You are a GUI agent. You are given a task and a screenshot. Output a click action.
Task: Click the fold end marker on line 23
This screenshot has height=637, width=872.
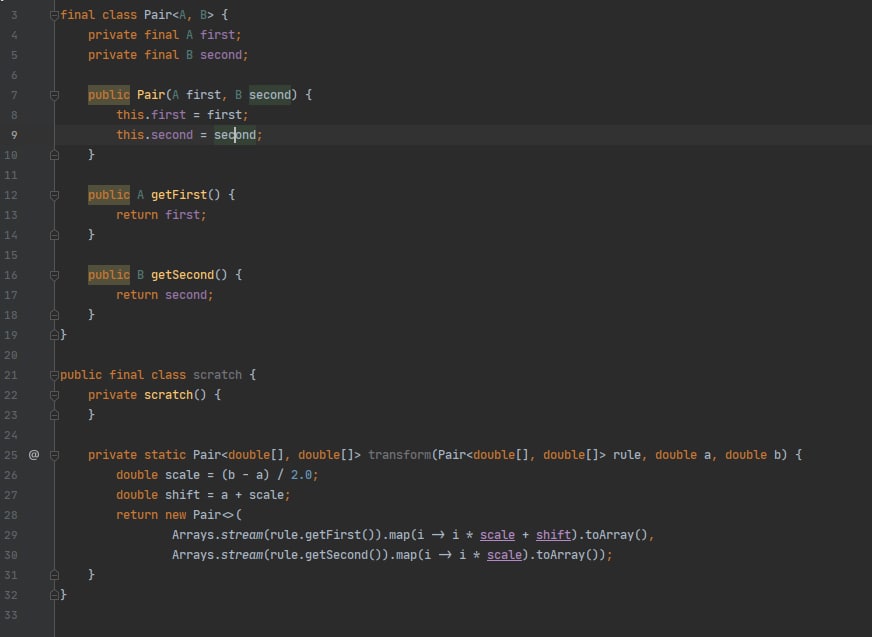54,415
